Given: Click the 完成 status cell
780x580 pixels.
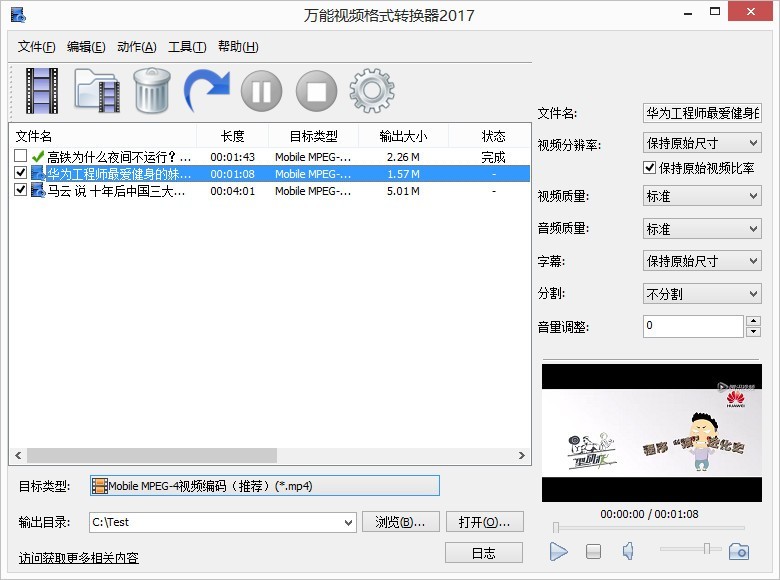Looking at the screenshot, I should (493, 157).
